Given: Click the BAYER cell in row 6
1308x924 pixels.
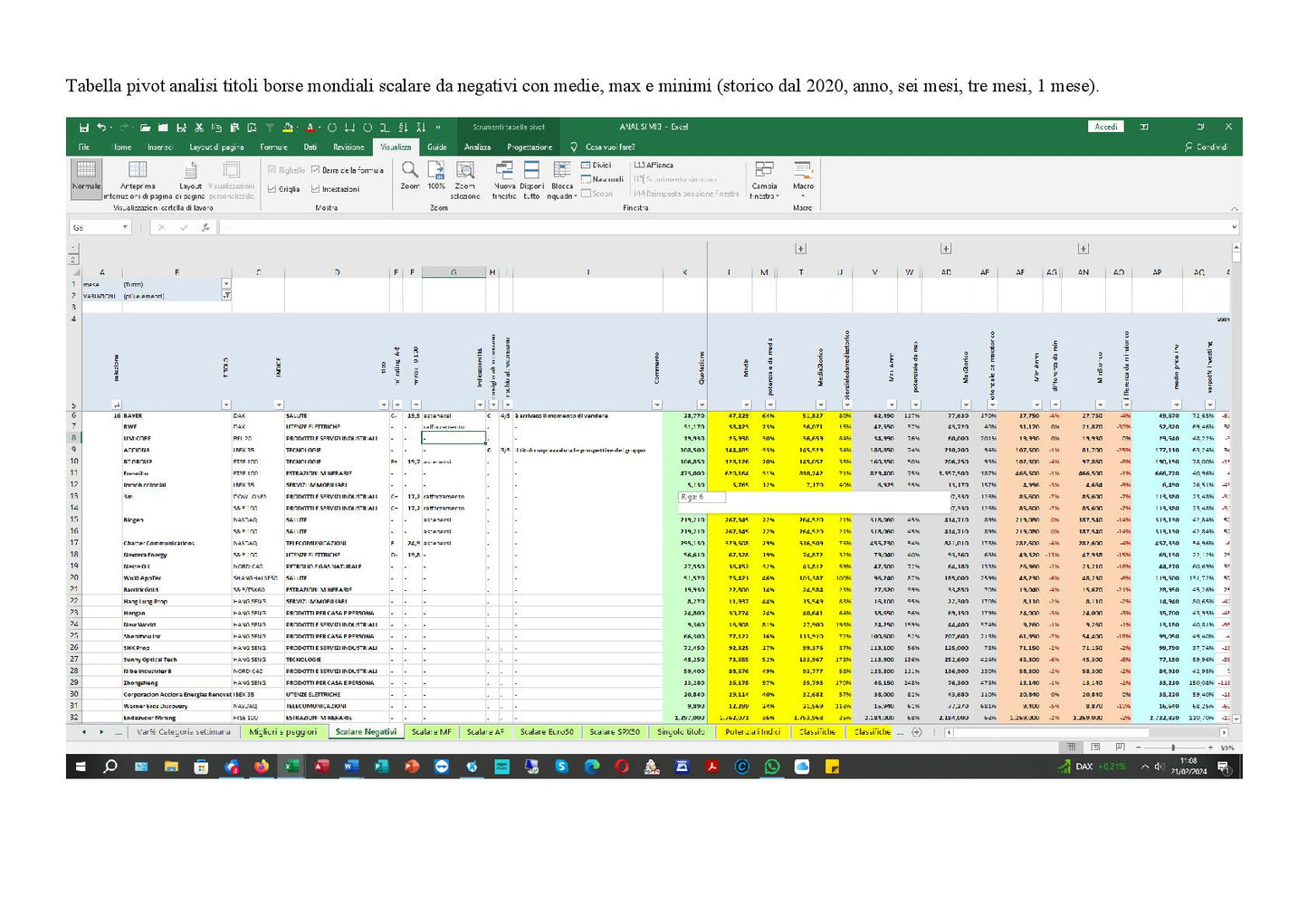Looking at the screenshot, I should [x=177, y=416].
